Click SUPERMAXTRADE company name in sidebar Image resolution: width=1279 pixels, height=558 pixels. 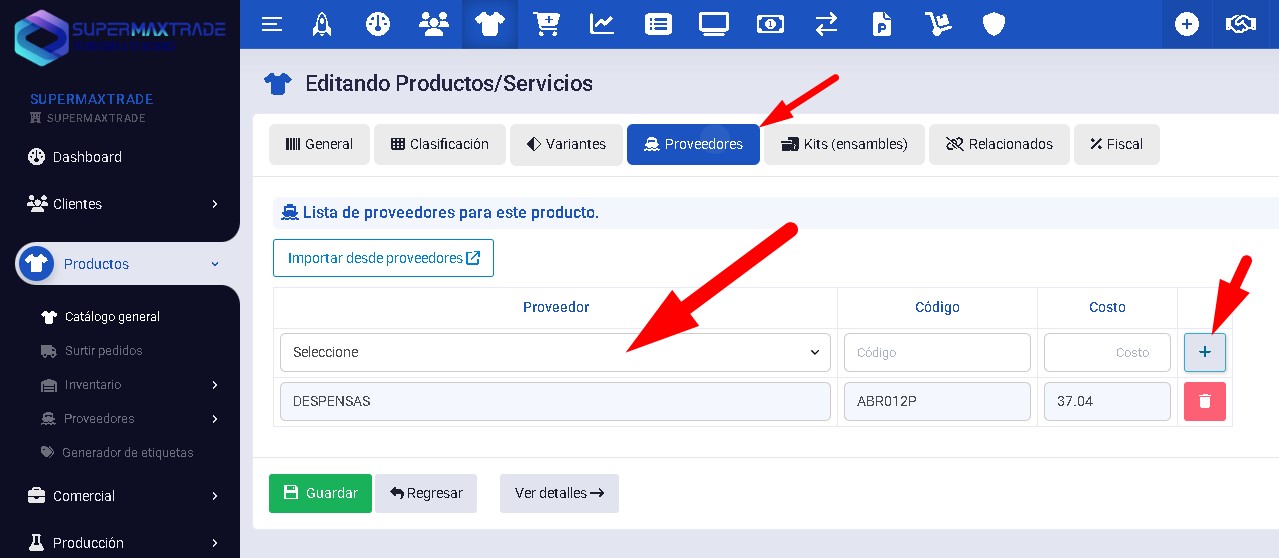point(91,99)
